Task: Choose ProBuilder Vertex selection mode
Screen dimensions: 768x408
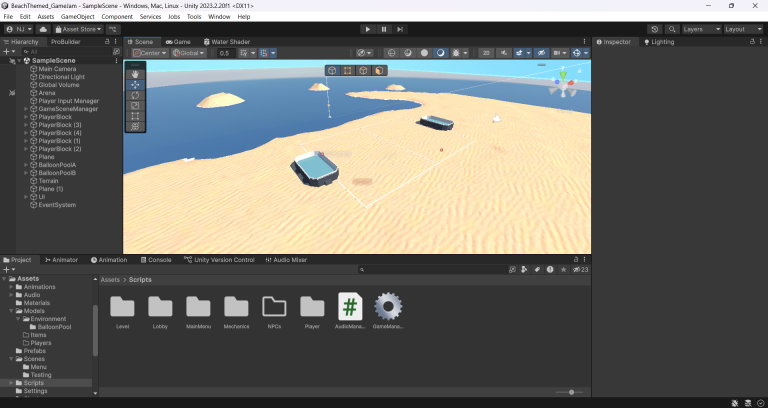Action: (347, 71)
